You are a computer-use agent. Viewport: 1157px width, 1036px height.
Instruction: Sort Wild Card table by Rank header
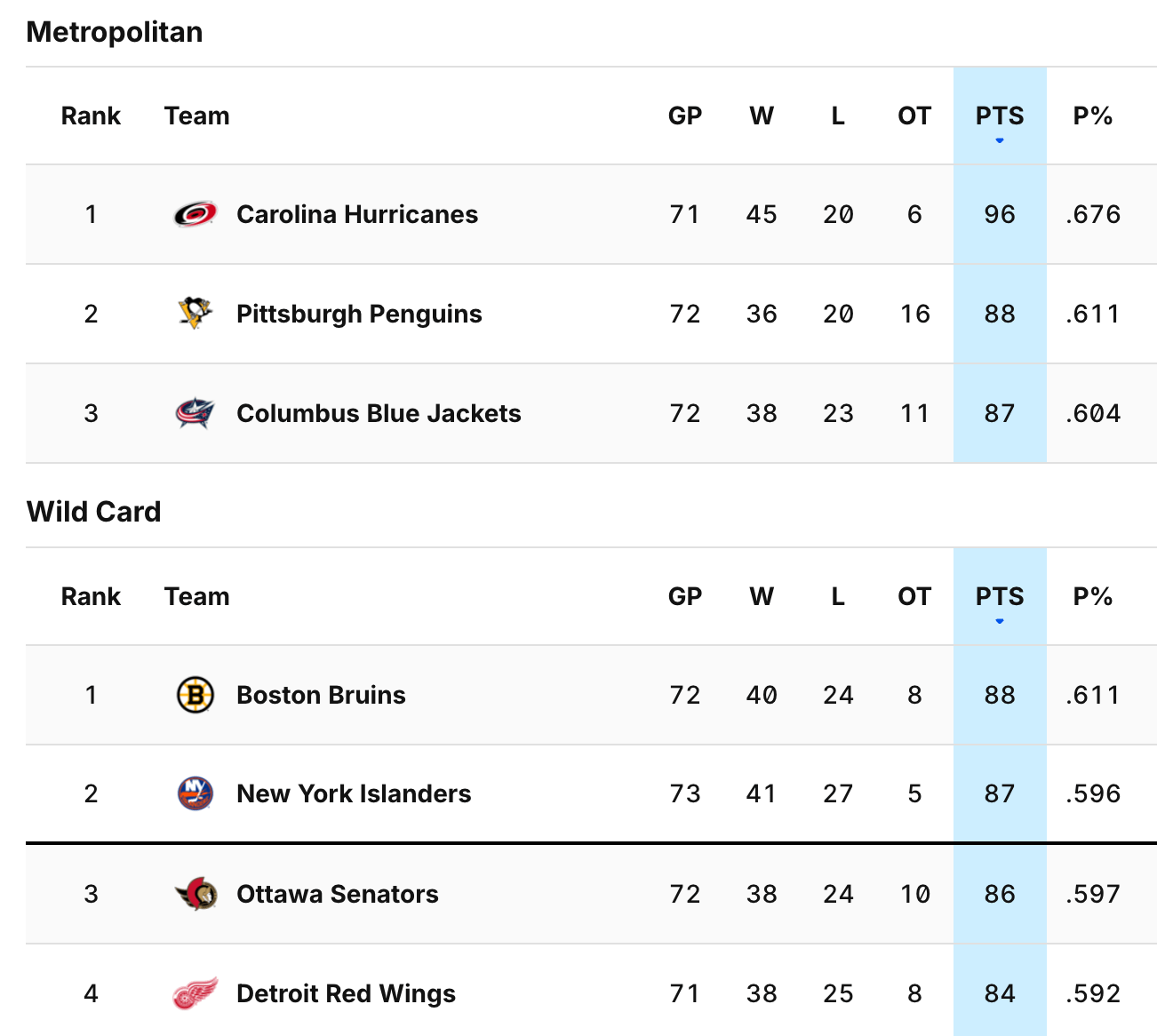[91, 597]
